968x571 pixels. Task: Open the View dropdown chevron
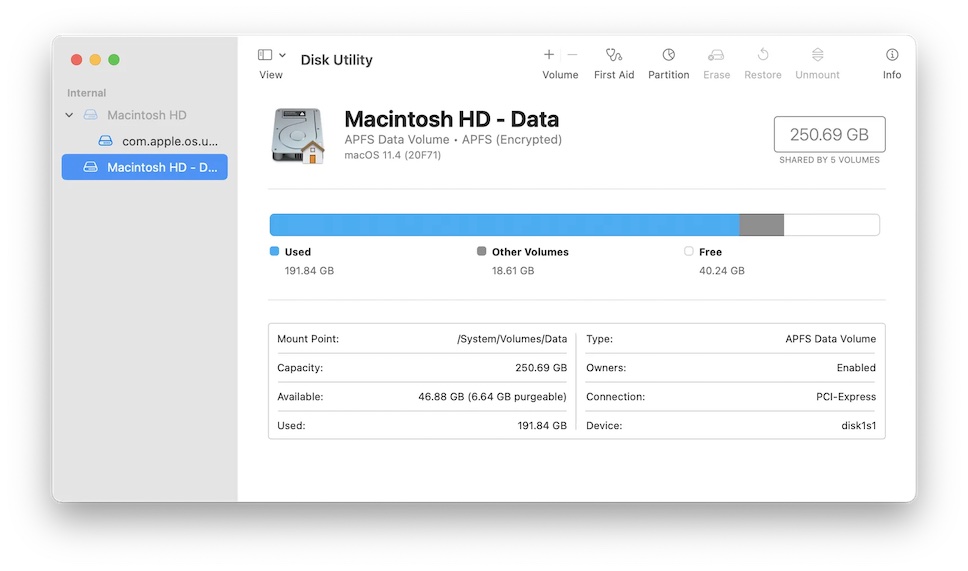tap(282, 55)
